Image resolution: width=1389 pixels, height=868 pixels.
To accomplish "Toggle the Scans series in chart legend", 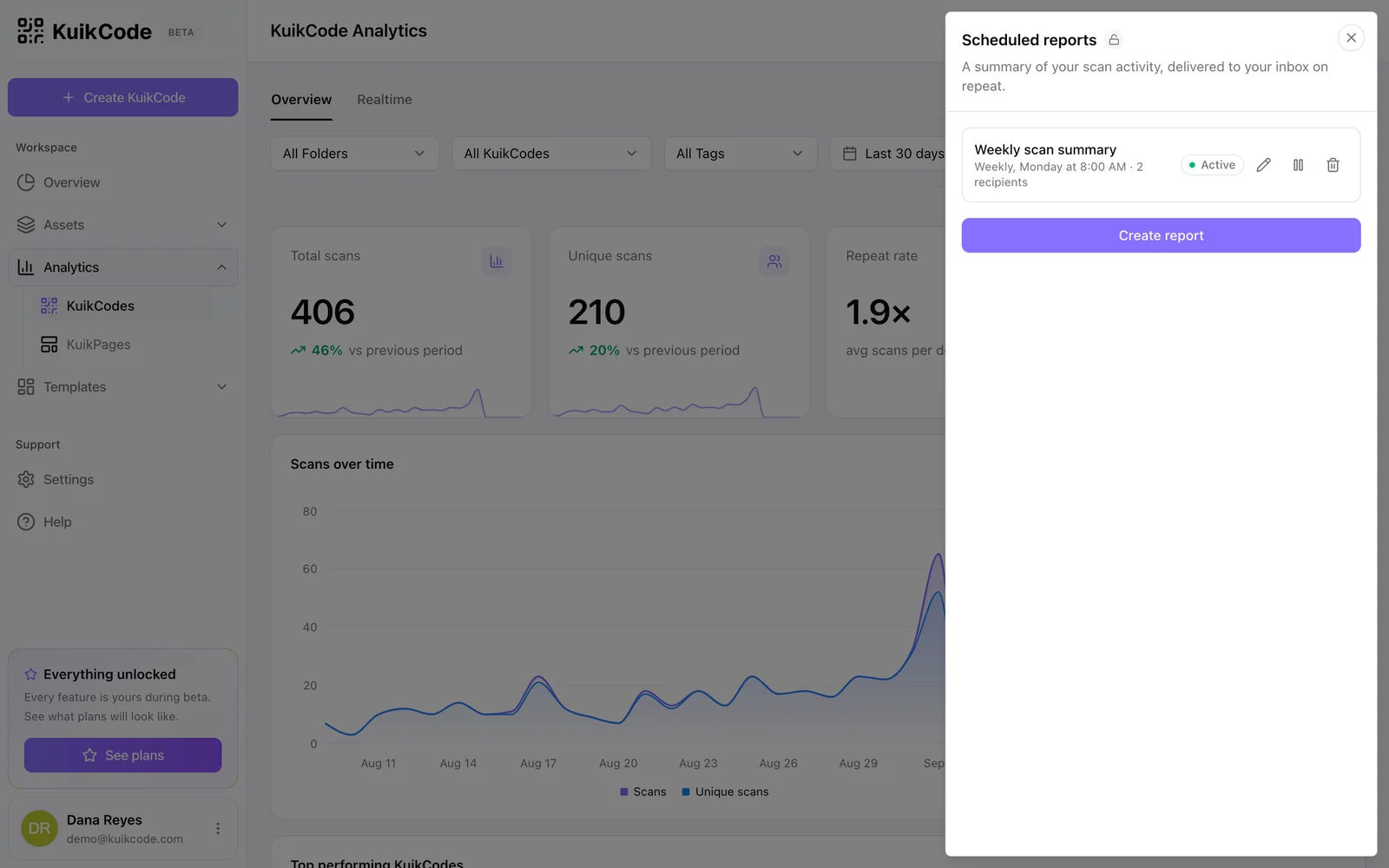I will (643, 792).
